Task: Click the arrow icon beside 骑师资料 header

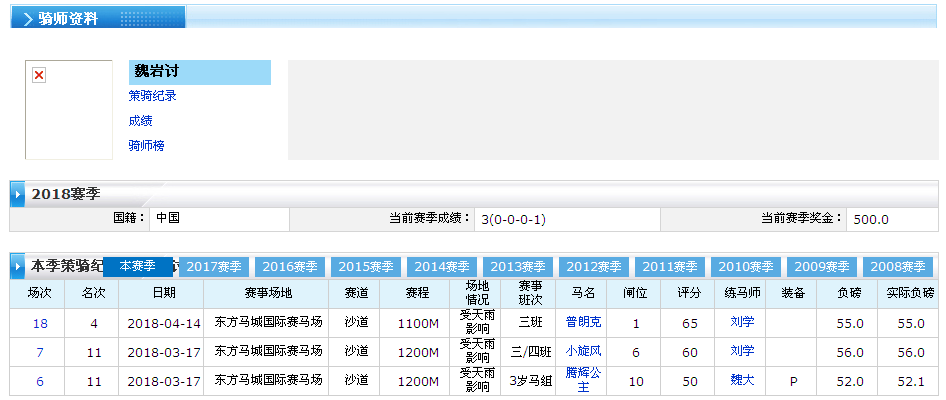Action: 27,18
